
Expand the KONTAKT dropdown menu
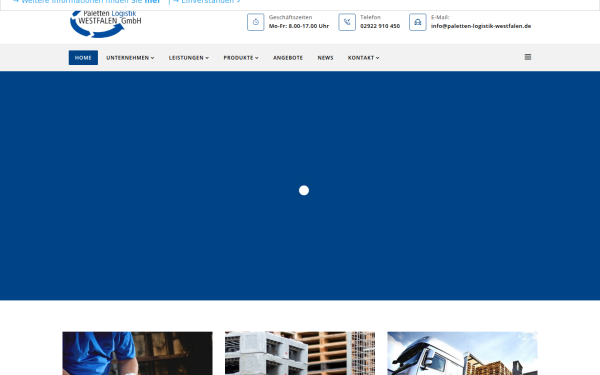pyautogui.click(x=363, y=58)
